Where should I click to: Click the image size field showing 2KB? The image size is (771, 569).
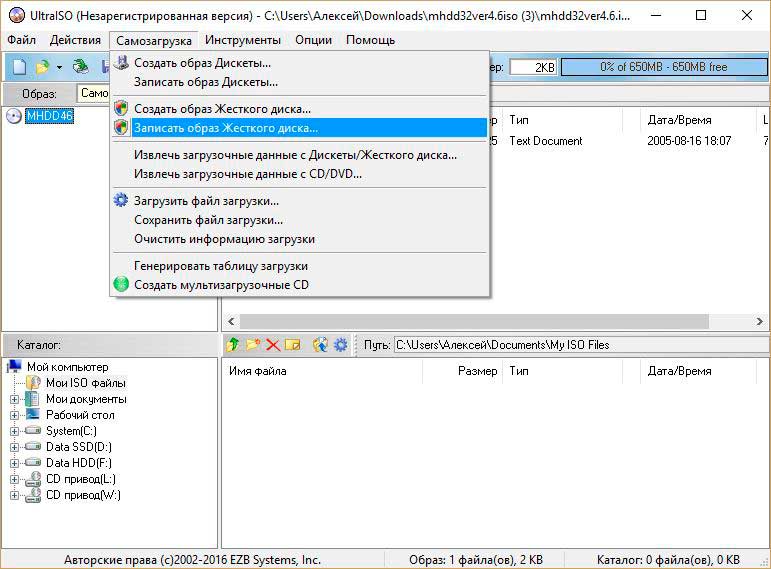[x=534, y=67]
